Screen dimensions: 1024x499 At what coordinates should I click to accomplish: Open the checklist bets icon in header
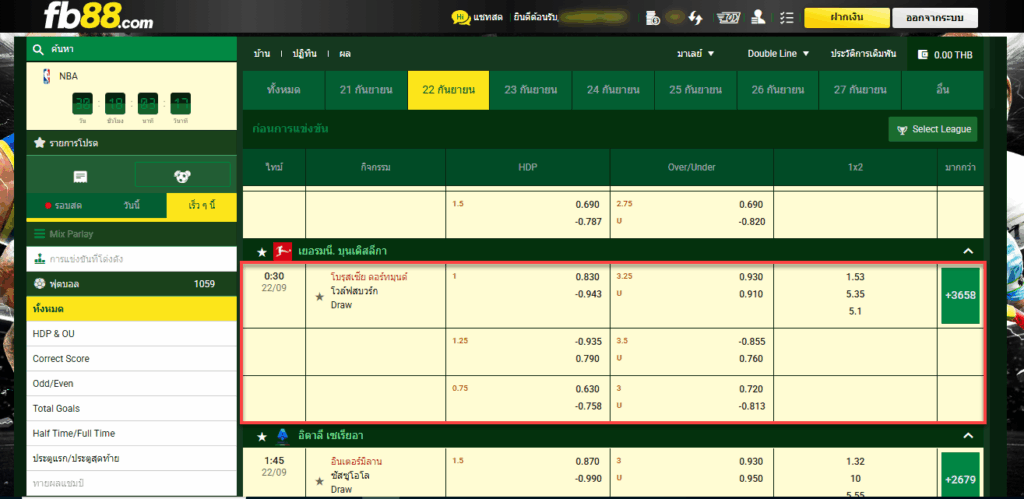pos(787,18)
